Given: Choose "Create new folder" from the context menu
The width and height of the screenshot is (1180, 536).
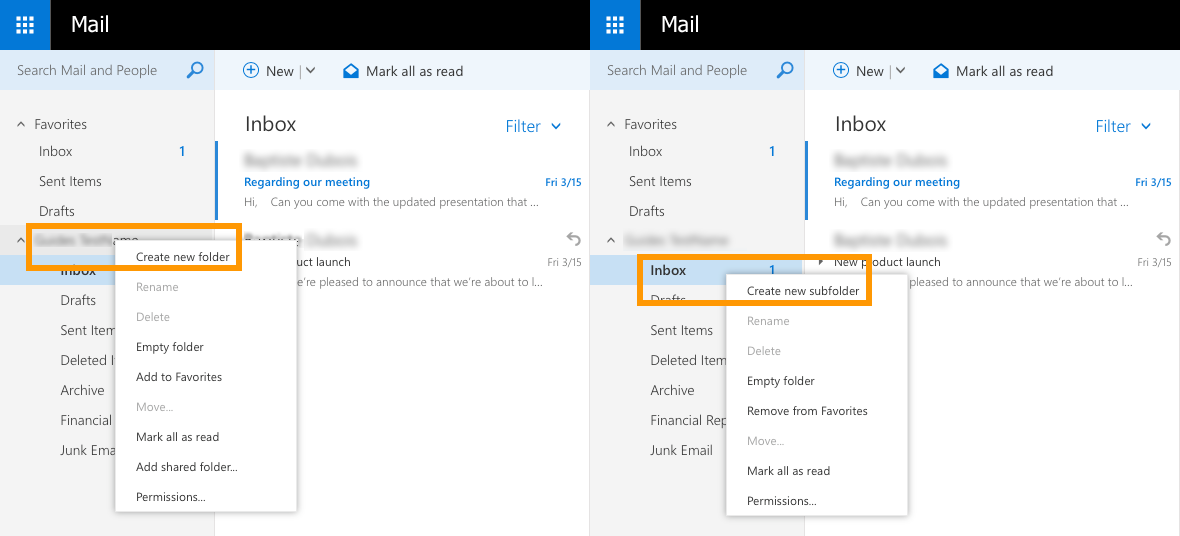Looking at the screenshot, I should click(x=183, y=257).
